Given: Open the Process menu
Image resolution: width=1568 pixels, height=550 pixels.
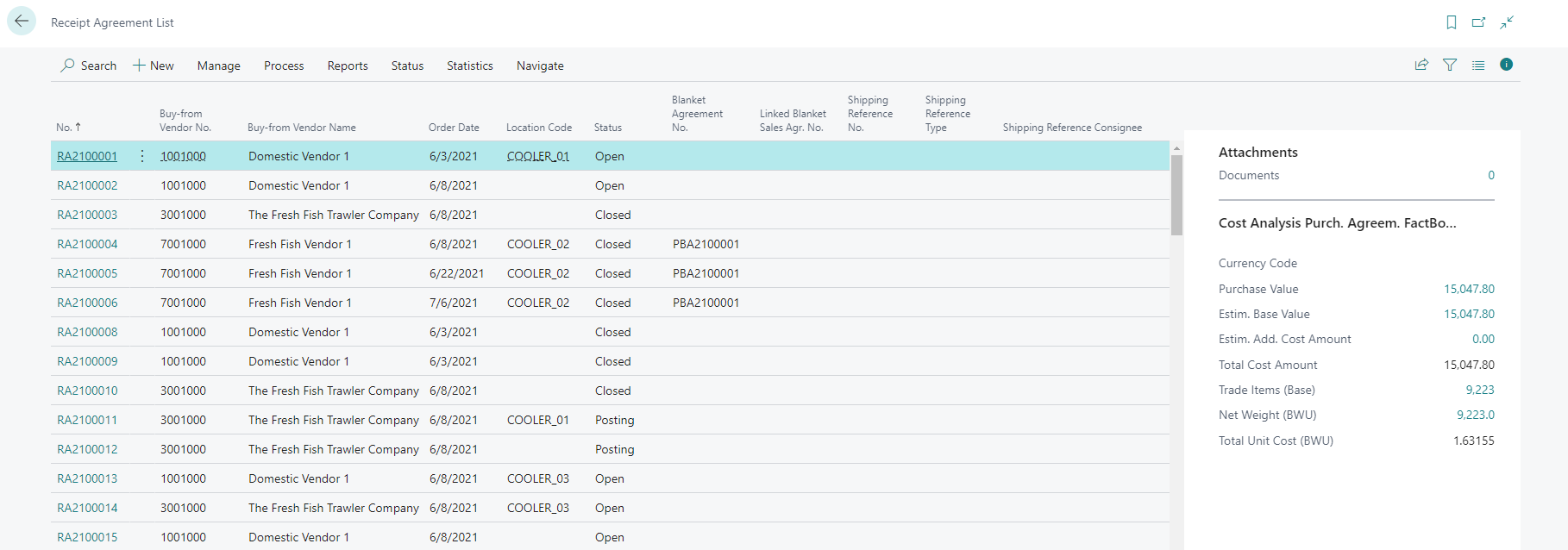Looking at the screenshot, I should (x=284, y=66).
